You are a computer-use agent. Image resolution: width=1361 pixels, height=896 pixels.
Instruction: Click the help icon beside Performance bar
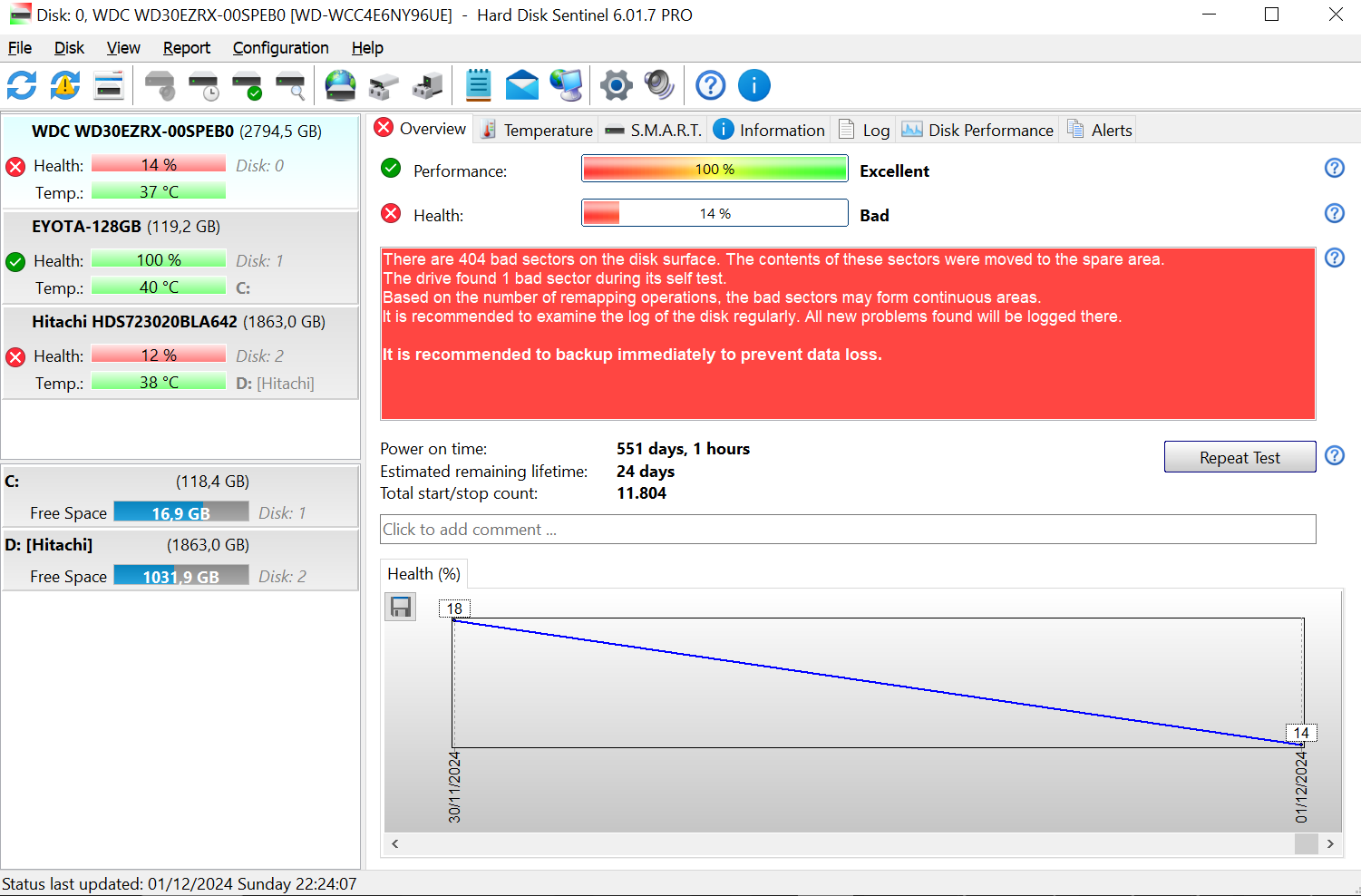(1335, 168)
